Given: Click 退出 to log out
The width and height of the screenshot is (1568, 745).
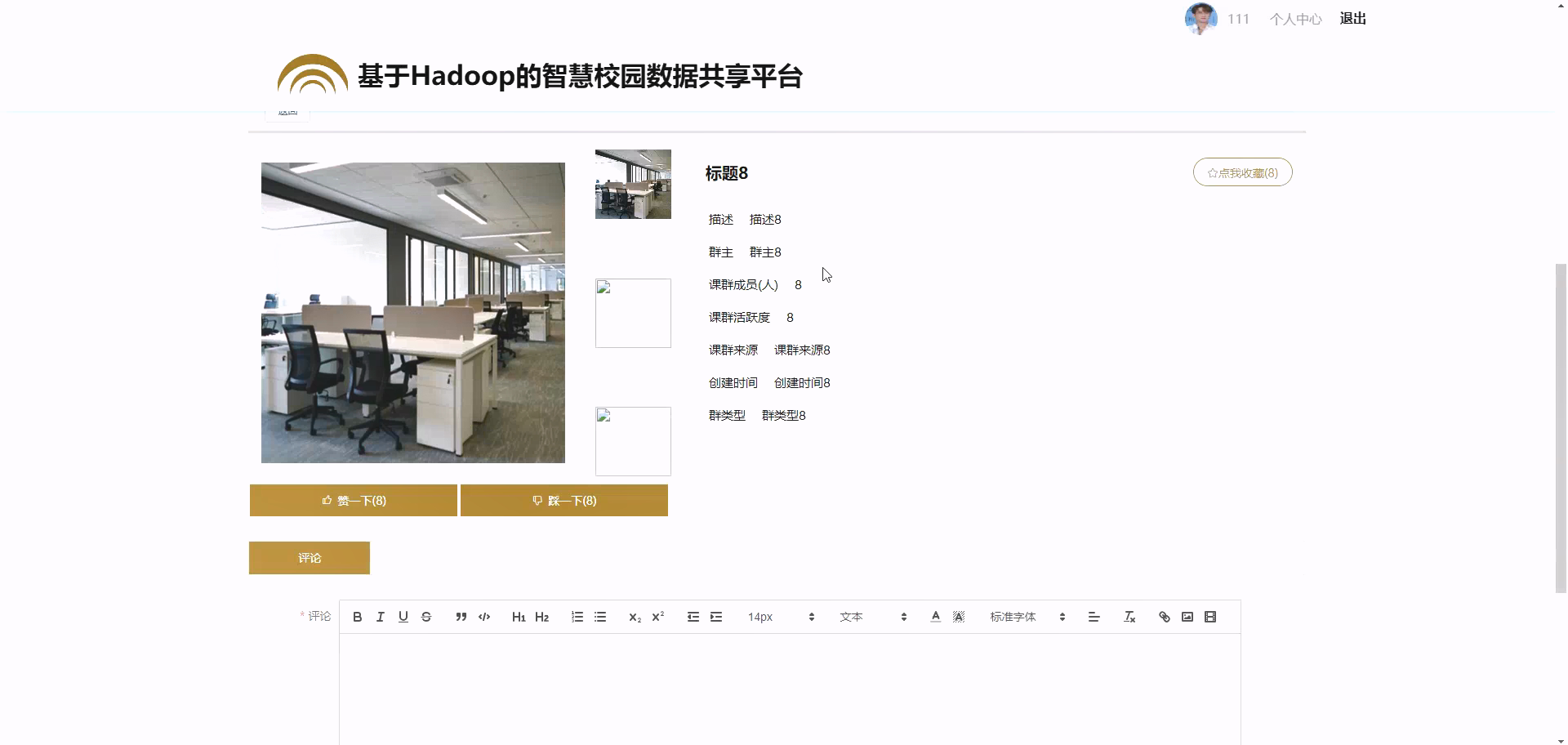Looking at the screenshot, I should pyautogui.click(x=1352, y=18).
